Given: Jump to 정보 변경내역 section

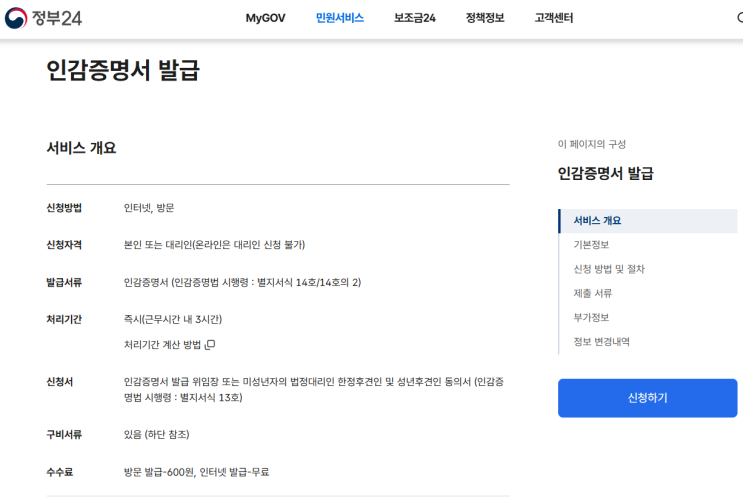Looking at the screenshot, I should 601,341.
